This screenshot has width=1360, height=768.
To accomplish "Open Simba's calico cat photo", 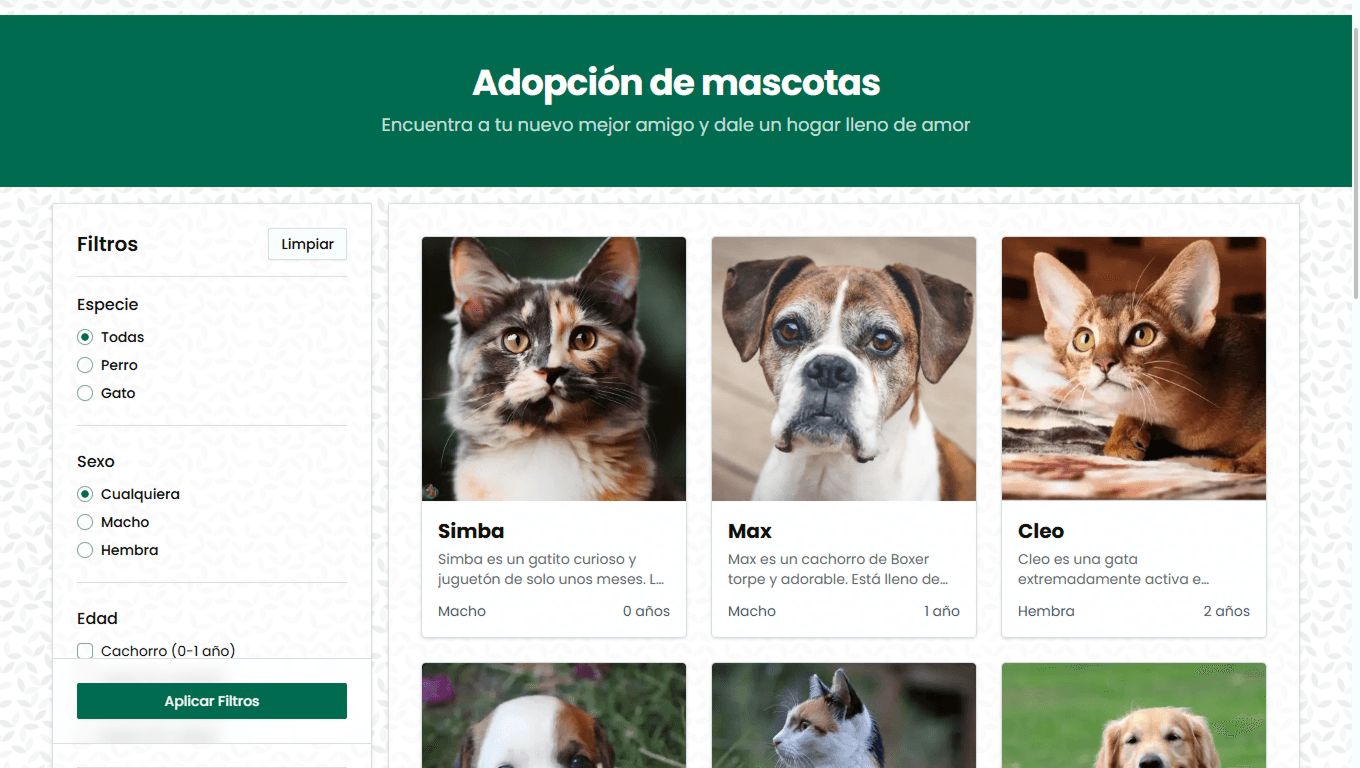I will 554,369.
